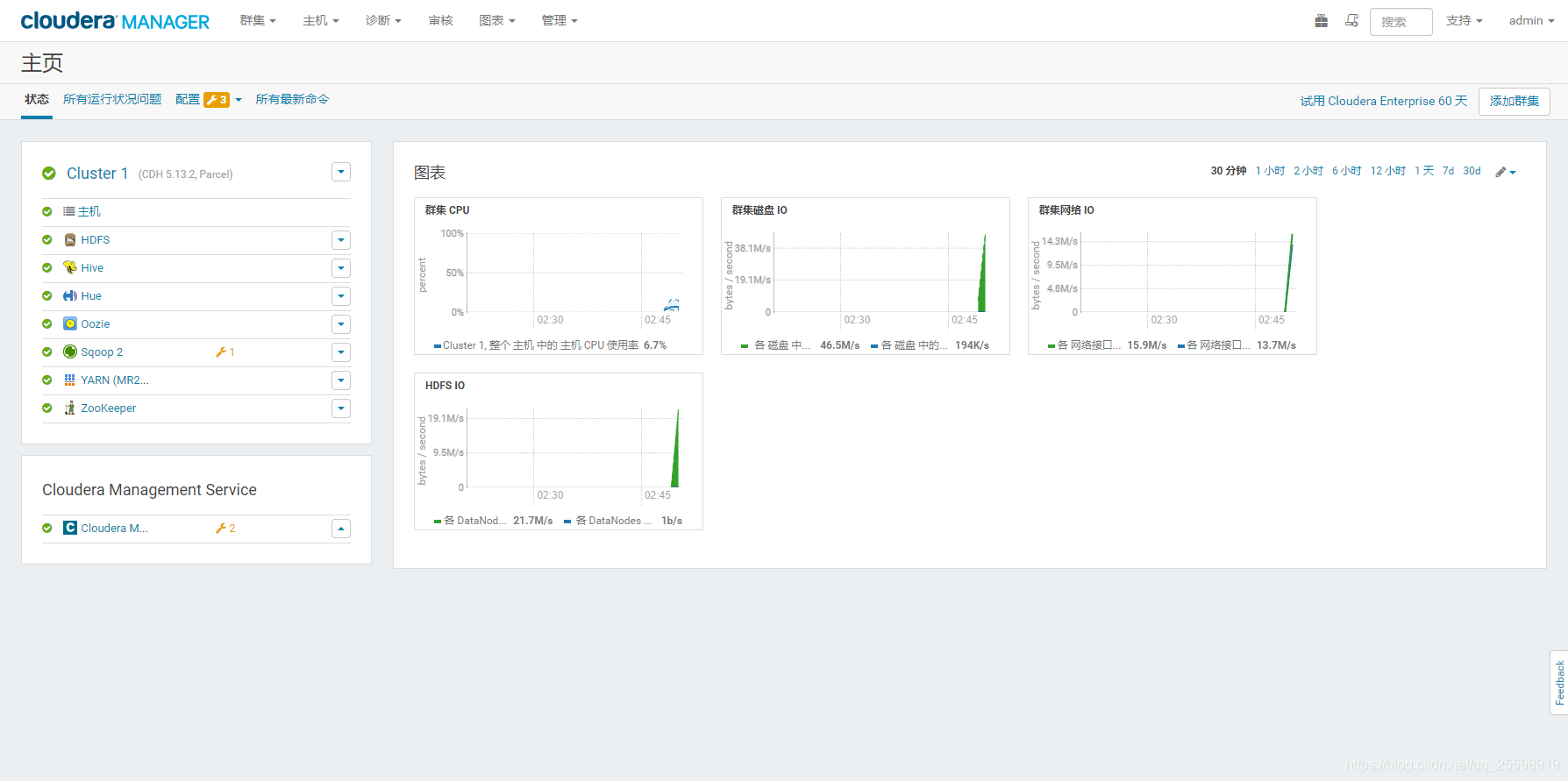Click the Cloudera Manager logo

click(x=115, y=21)
